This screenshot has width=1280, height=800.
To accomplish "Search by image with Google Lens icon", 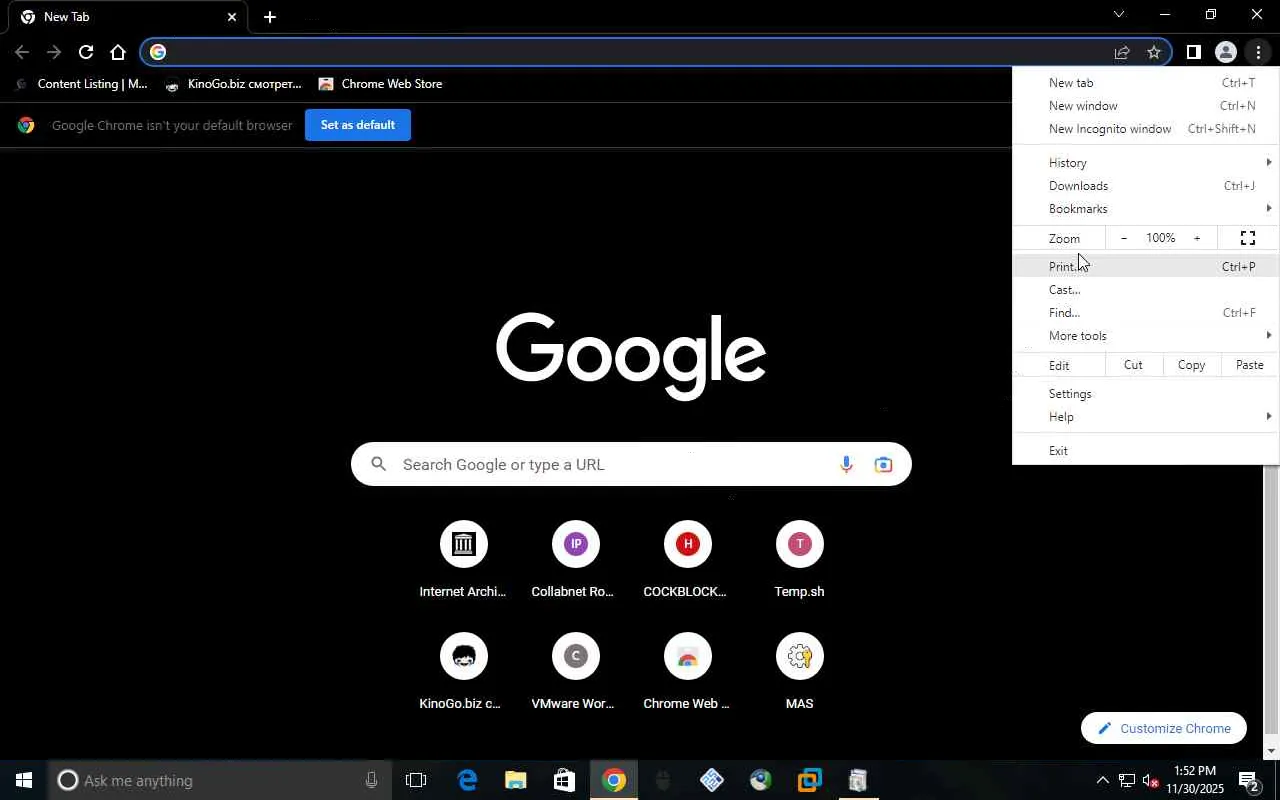I will pos(883,464).
